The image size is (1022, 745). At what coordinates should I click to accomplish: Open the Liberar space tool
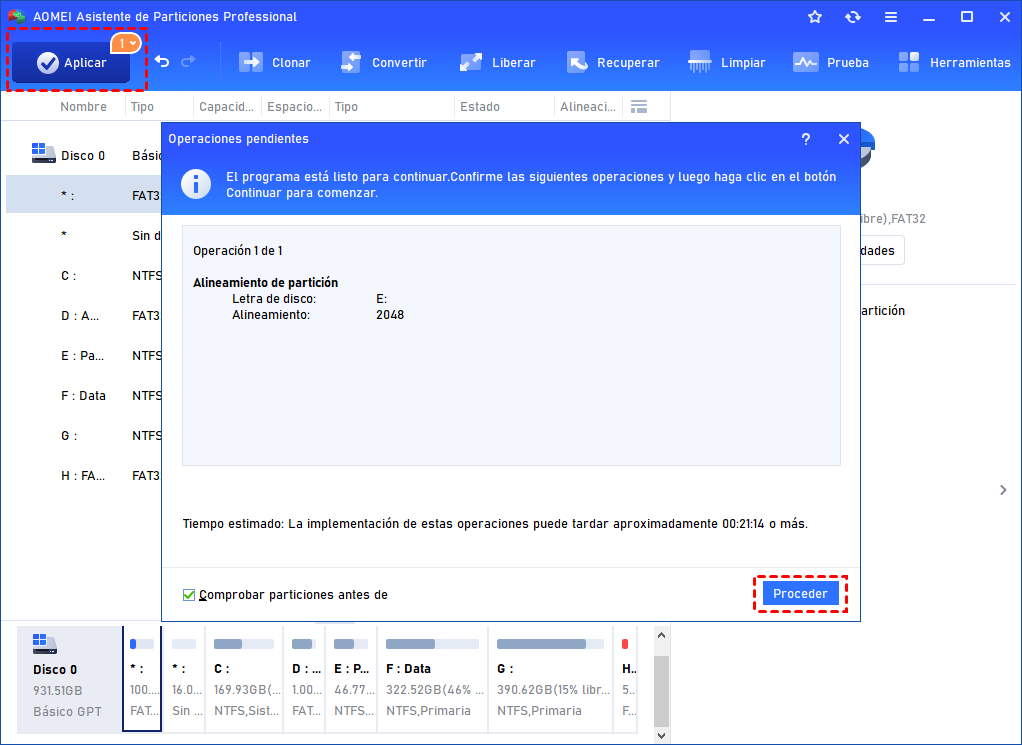[x=497, y=62]
